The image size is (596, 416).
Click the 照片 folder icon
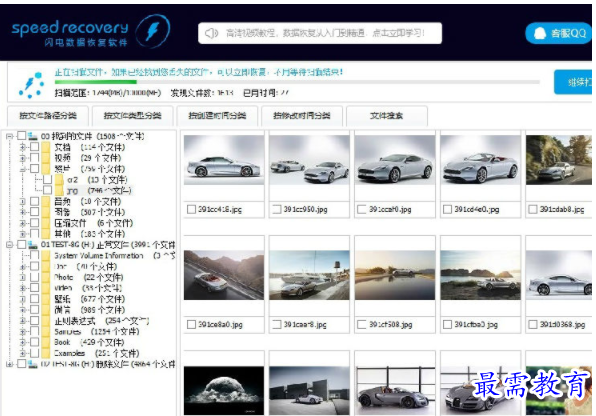coord(46,168)
